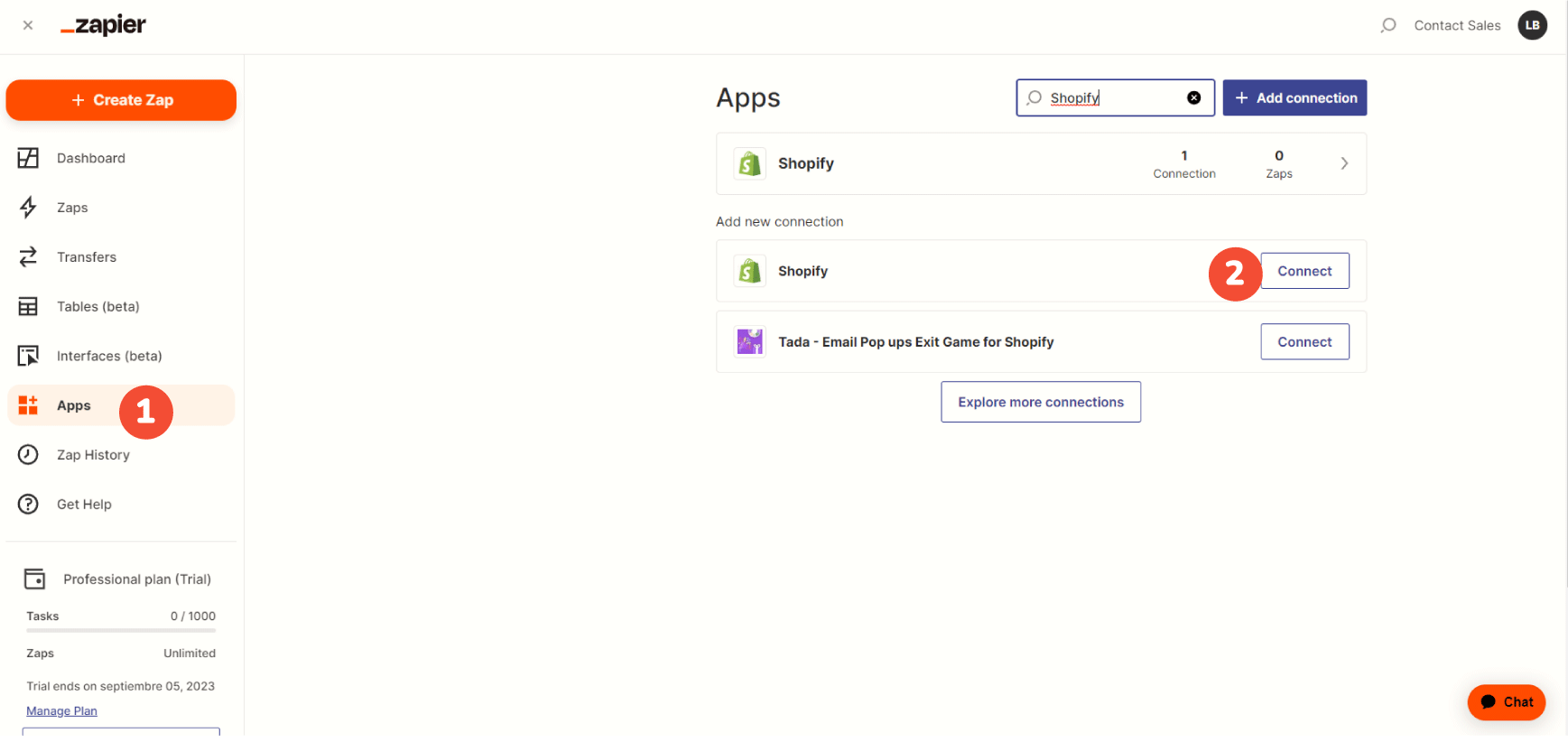Open Transfers in the sidebar
The width and height of the screenshot is (1568, 743).
coord(87,257)
